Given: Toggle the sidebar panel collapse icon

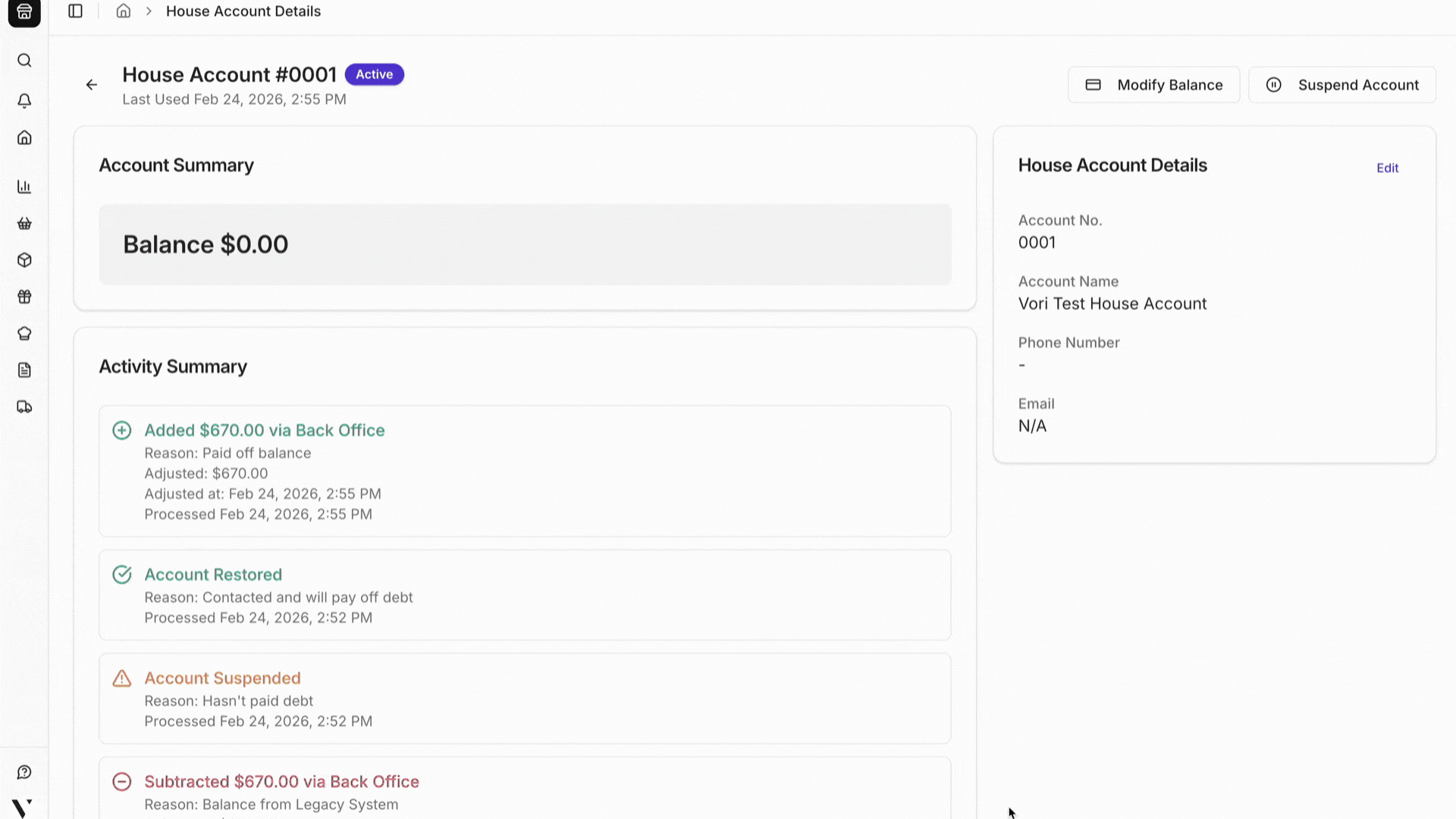Looking at the screenshot, I should coord(75,11).
